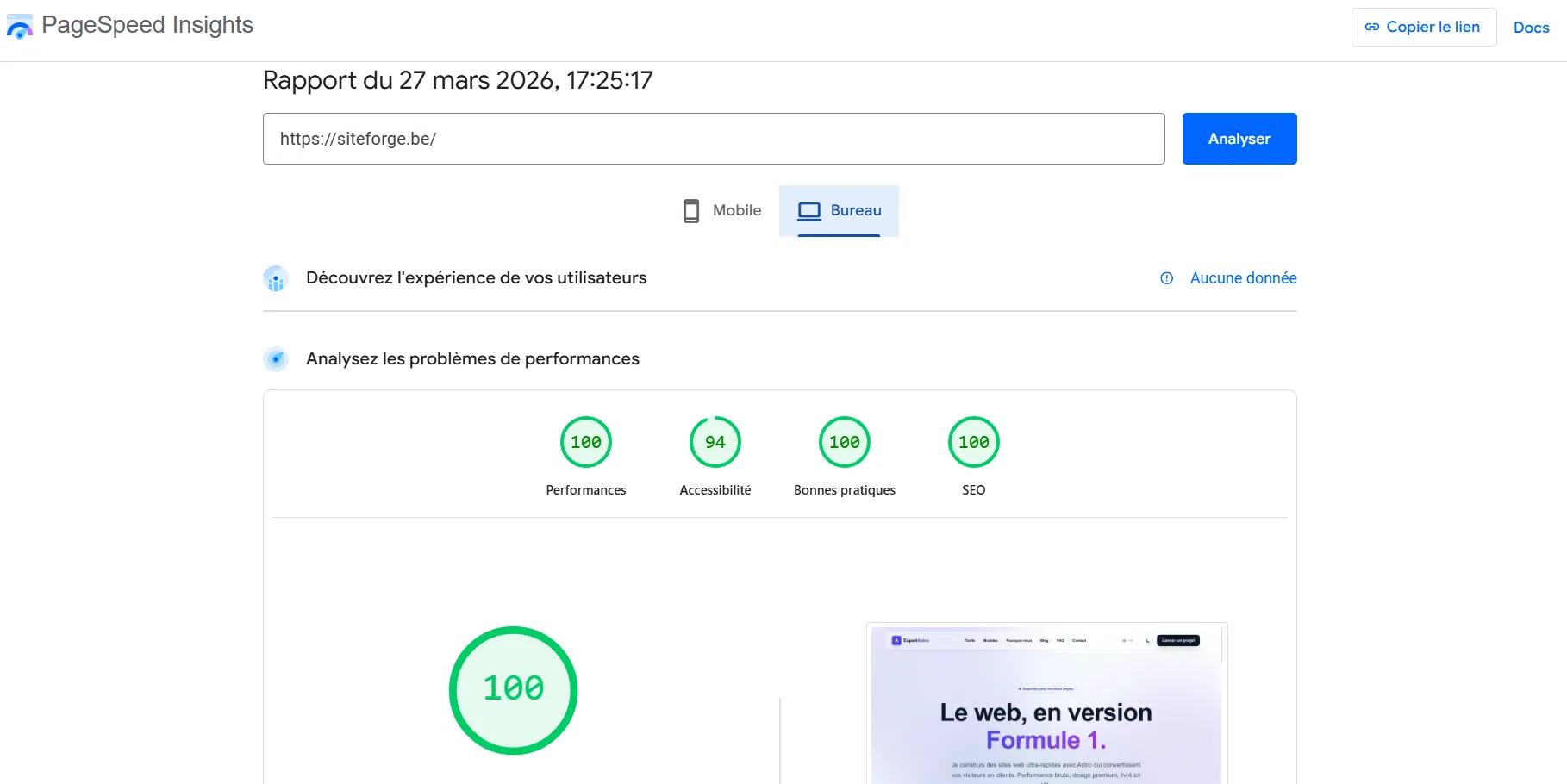Image resolution: width=1567 pixels, height=784 pixels.
Task: Open the Docs link
Action: [1532, 28]
